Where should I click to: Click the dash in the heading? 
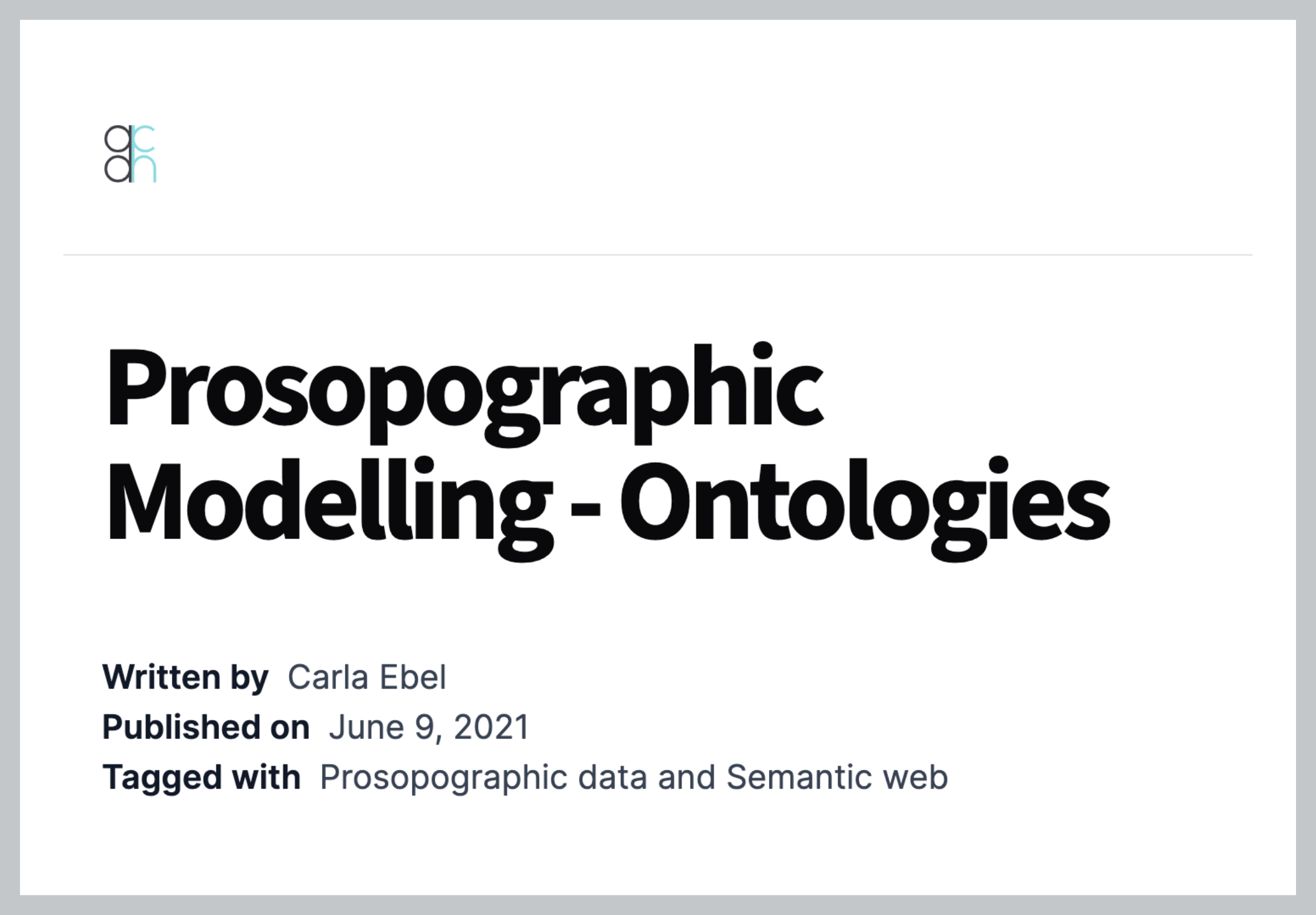tap(586, 509)
